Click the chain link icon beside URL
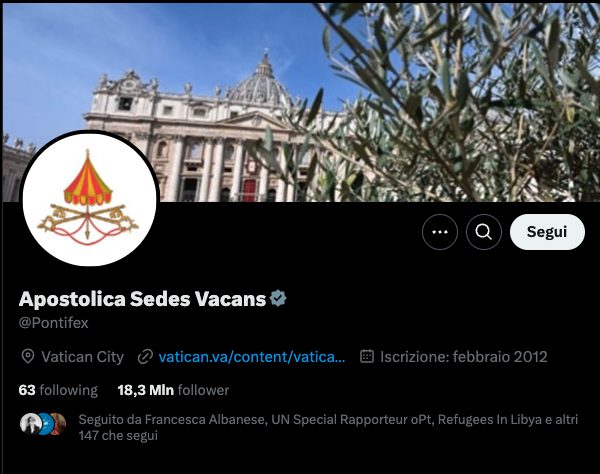Viewport: 600px width, 474px height. (145, 357)
